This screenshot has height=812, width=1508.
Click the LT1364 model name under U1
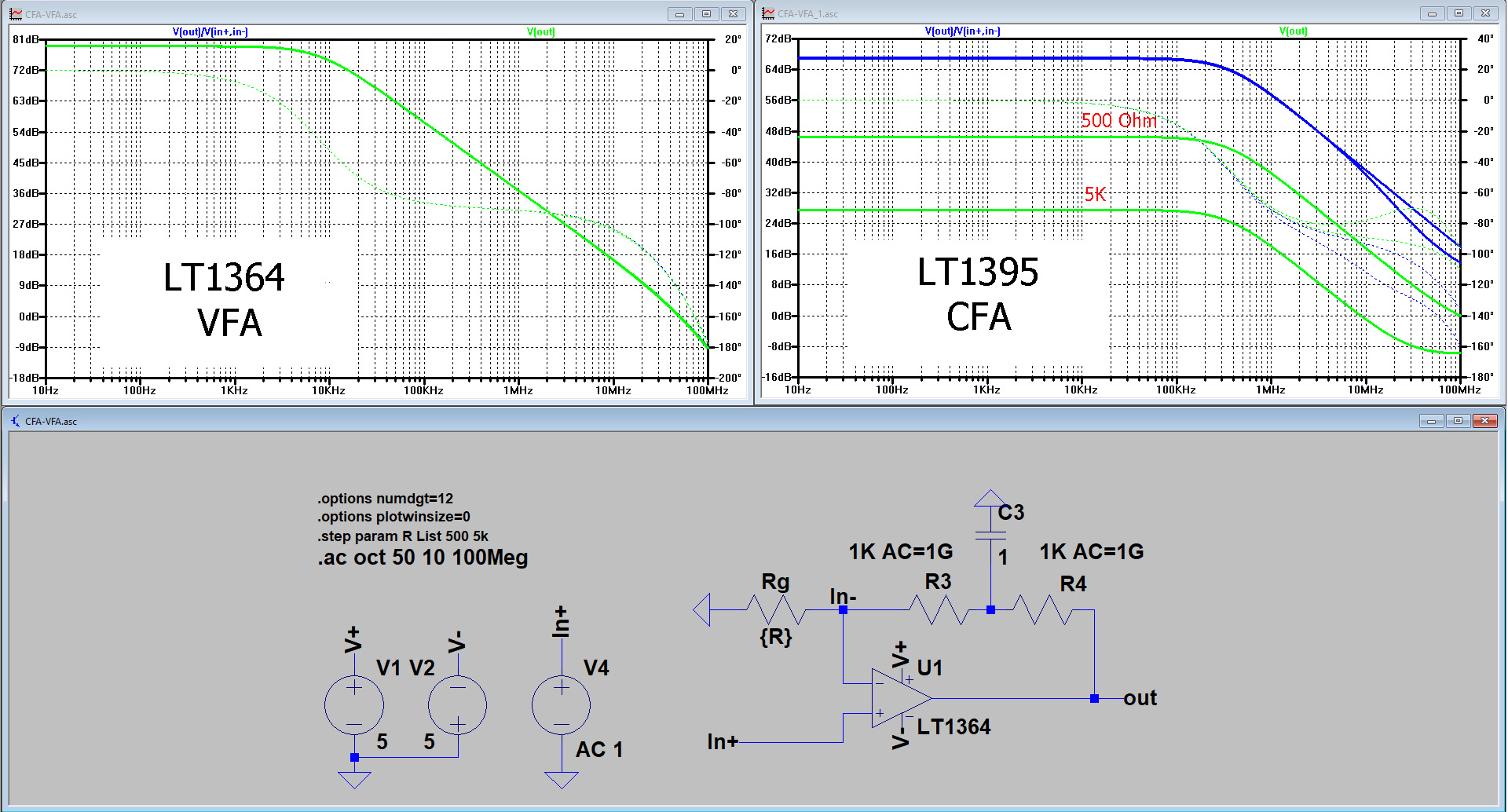[953, 727]
